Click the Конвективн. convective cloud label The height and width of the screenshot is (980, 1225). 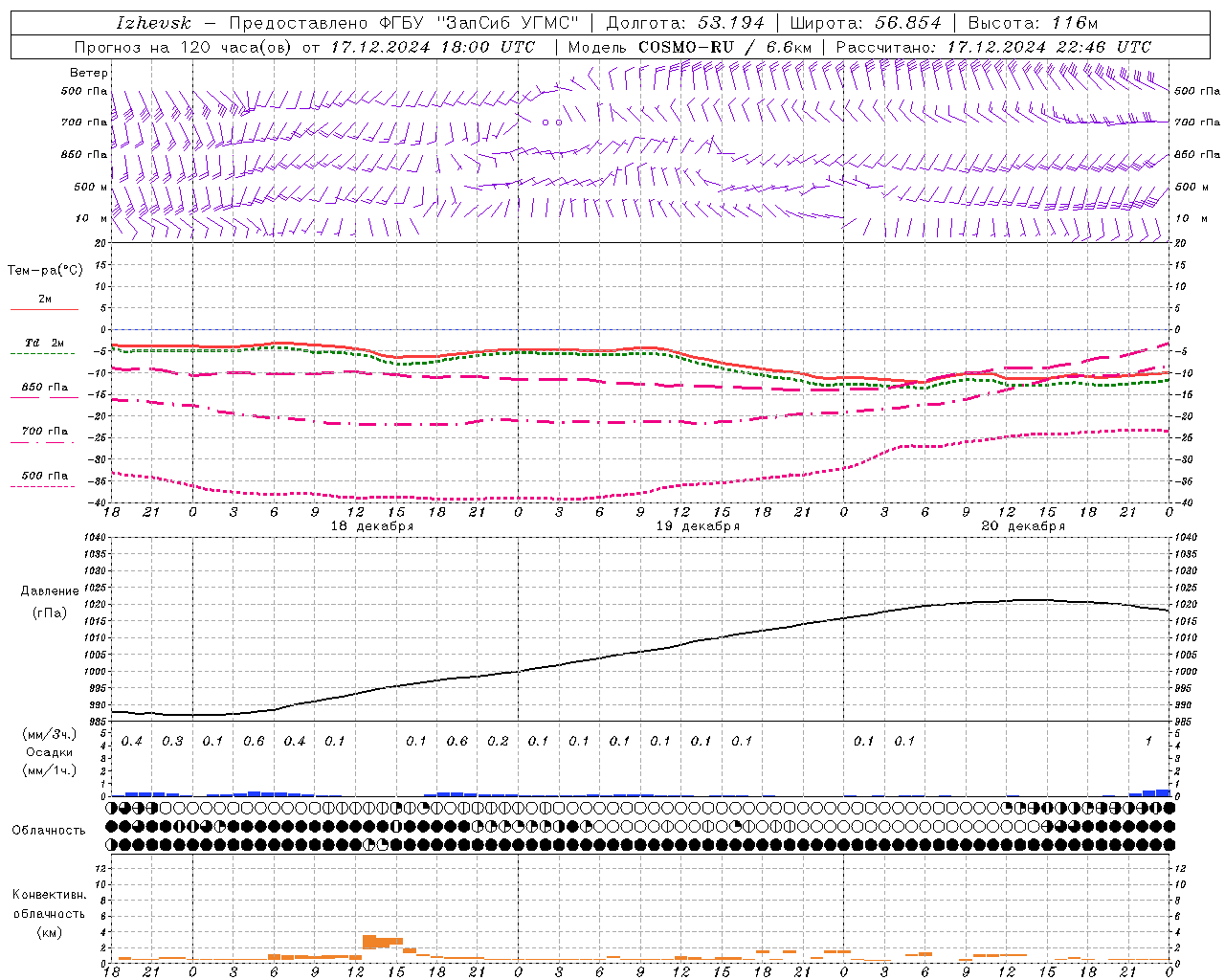click(49, 895)
